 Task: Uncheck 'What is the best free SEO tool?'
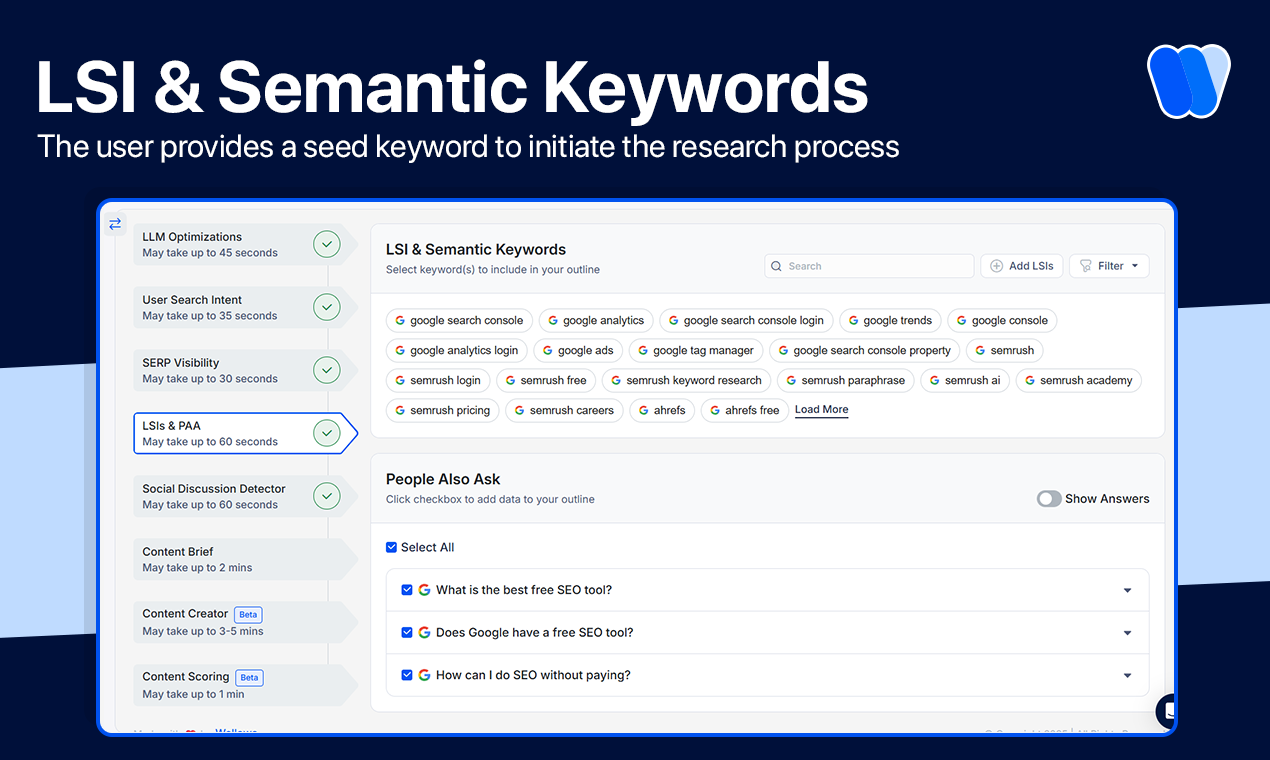click(x=407, y=590)
